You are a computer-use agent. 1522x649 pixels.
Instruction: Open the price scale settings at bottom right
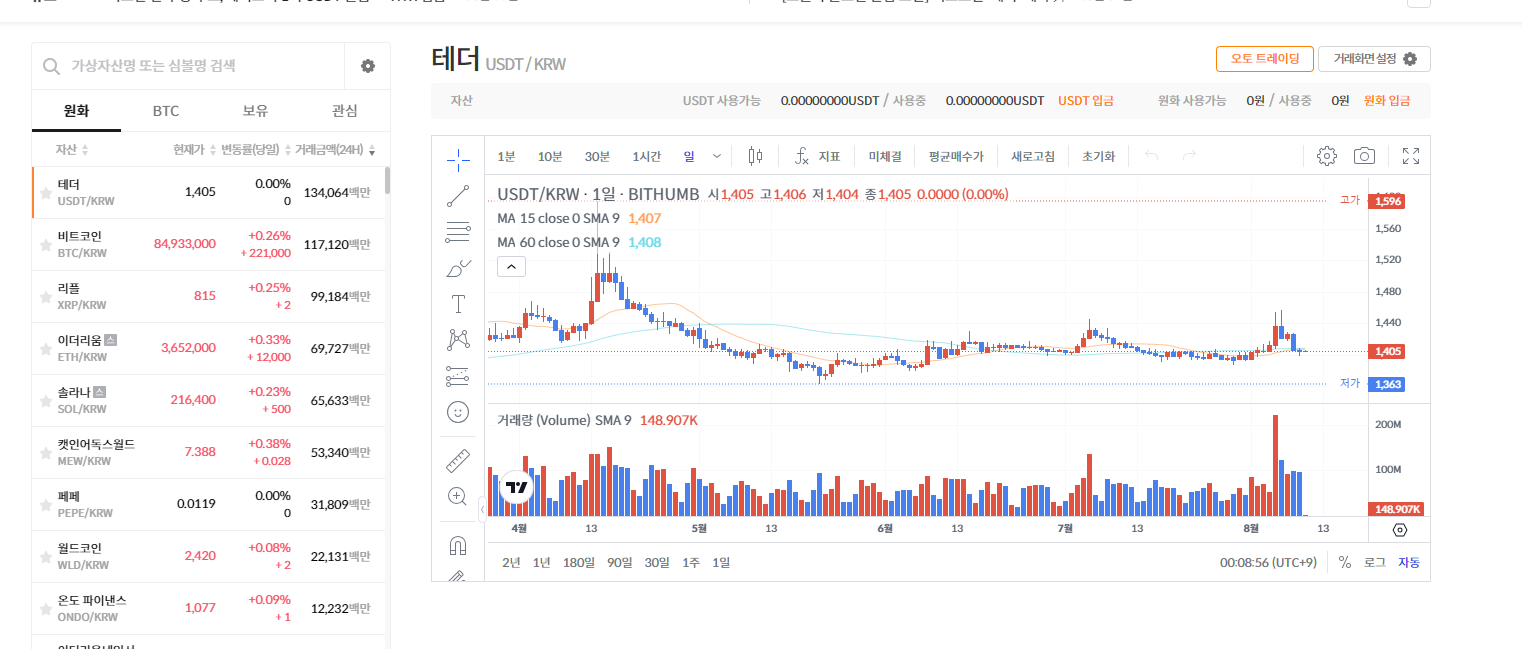pyautogui.click(x=1399, y=530)
